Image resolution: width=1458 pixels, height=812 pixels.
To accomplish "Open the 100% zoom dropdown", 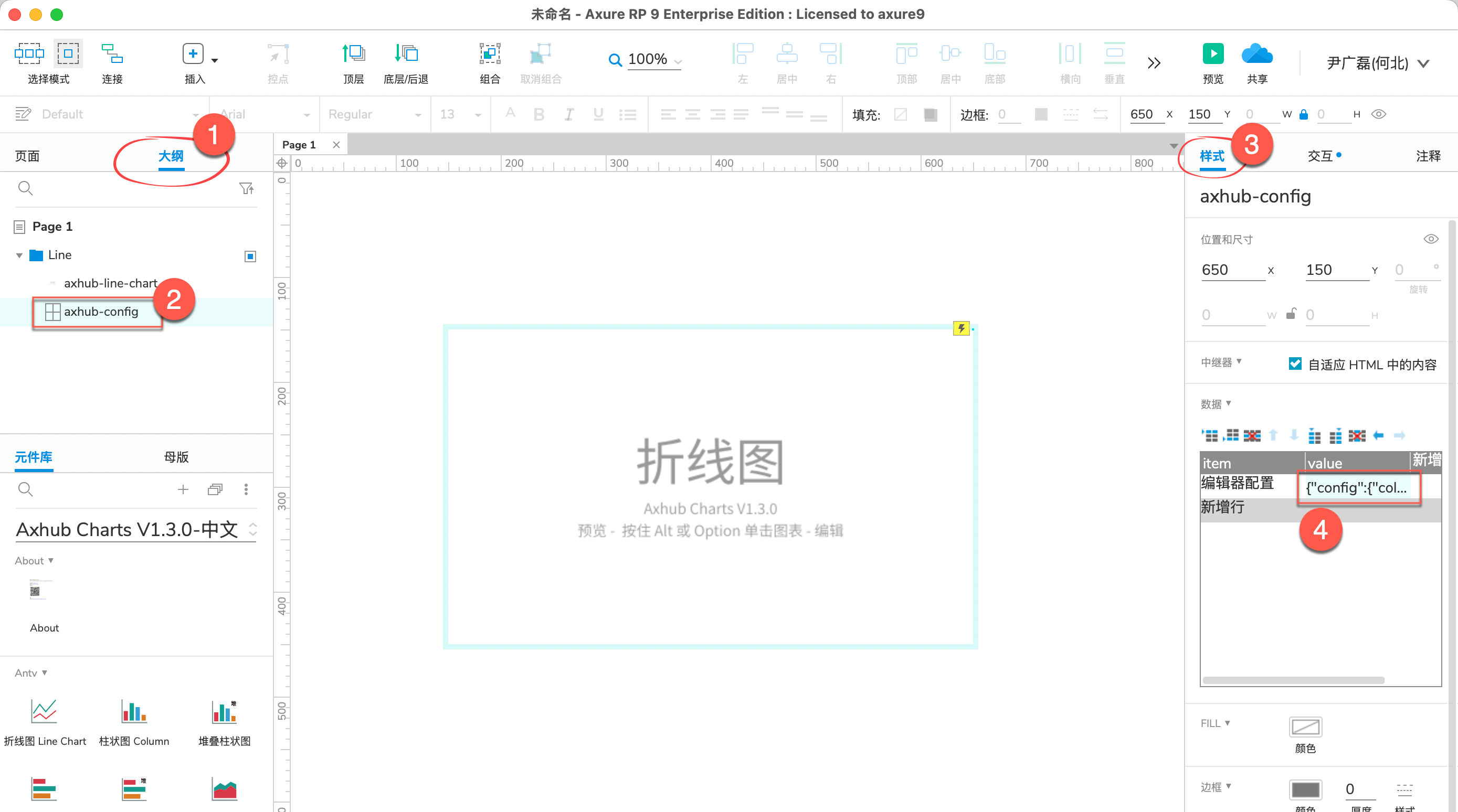I will (678, 61).
